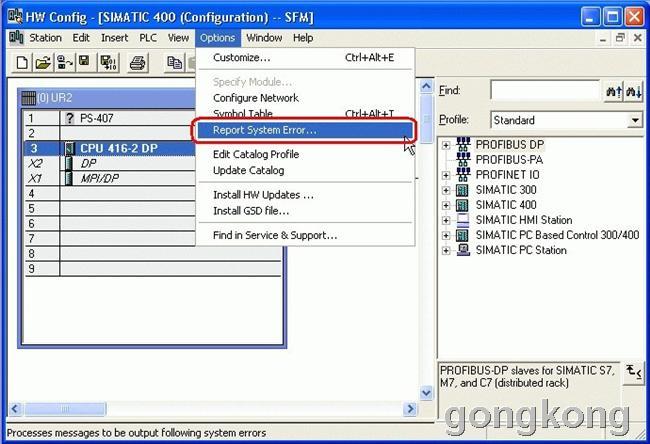Image resolution: width=650 pixels, height=444 pixels.
Task: Choose Configure Network menu entry
Action: point(305,98)
